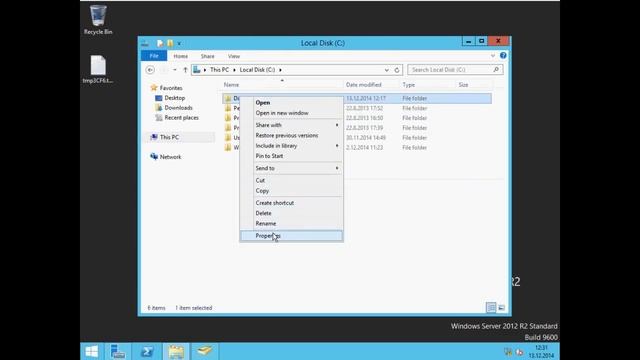Select folder row dated 22.8.2013 17:52
The image size is (640, 360).
click(357, 108)
